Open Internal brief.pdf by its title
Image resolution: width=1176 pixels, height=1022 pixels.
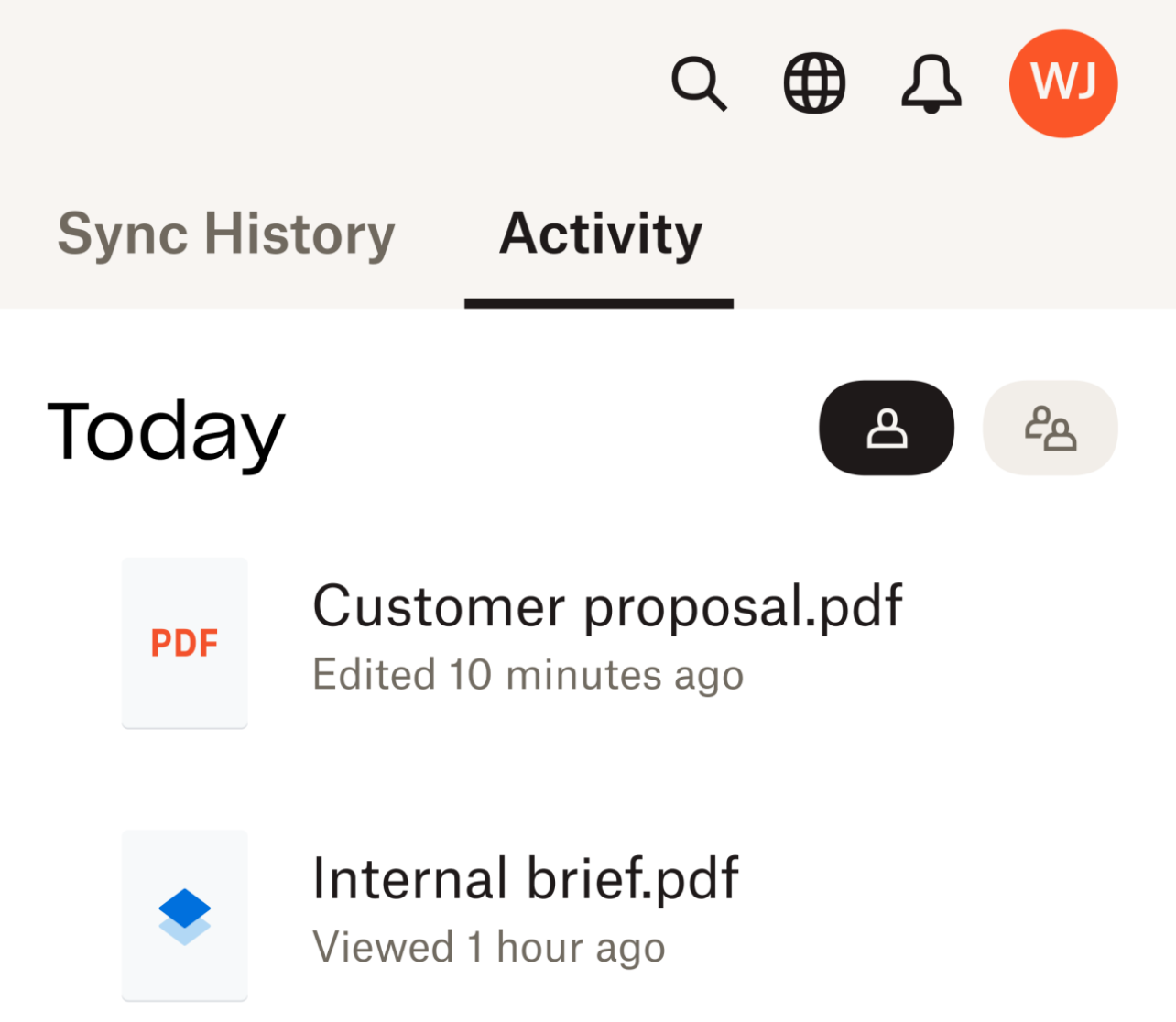(525, 879)
